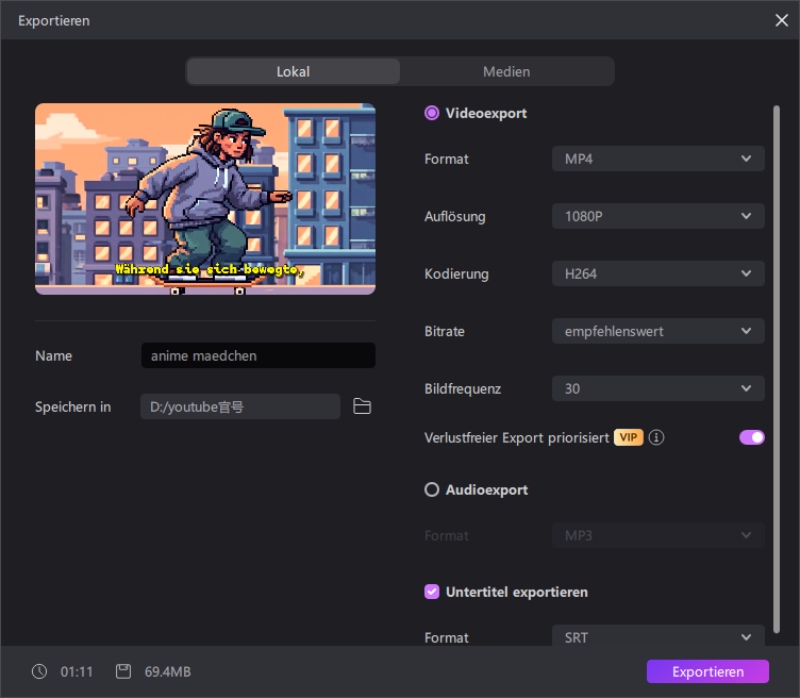Click the folder browse icon

click(x=362, y=406)
